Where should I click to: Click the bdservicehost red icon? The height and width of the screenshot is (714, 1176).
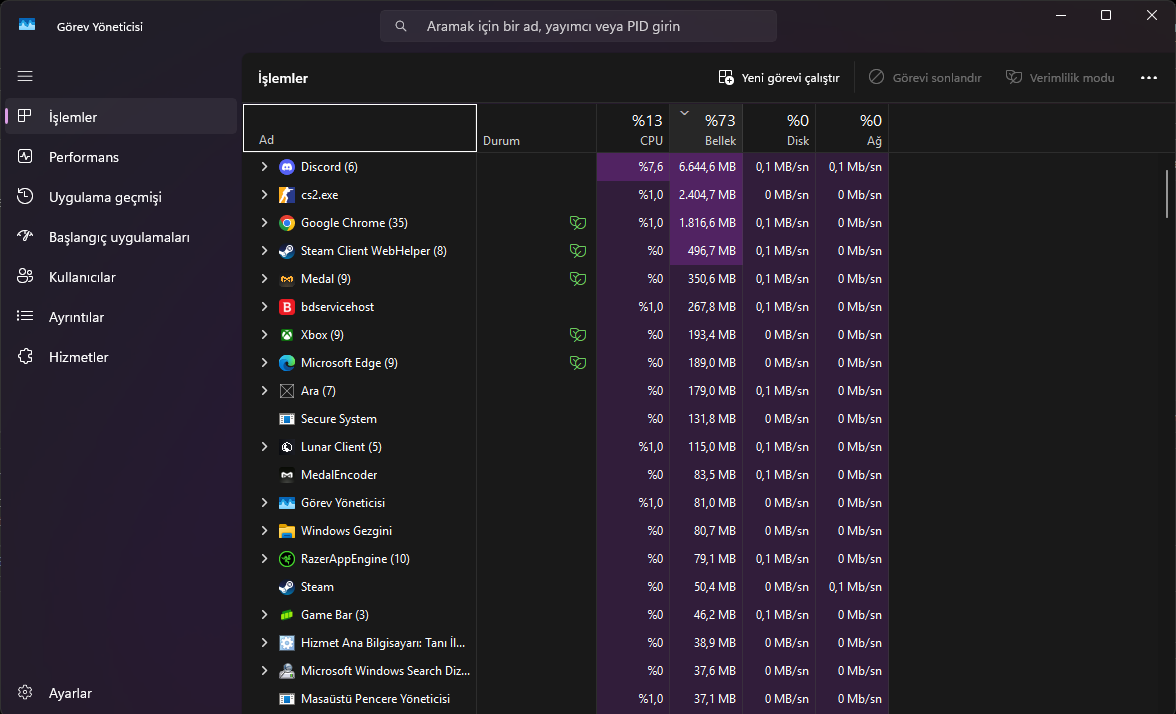tap(287, 307)
